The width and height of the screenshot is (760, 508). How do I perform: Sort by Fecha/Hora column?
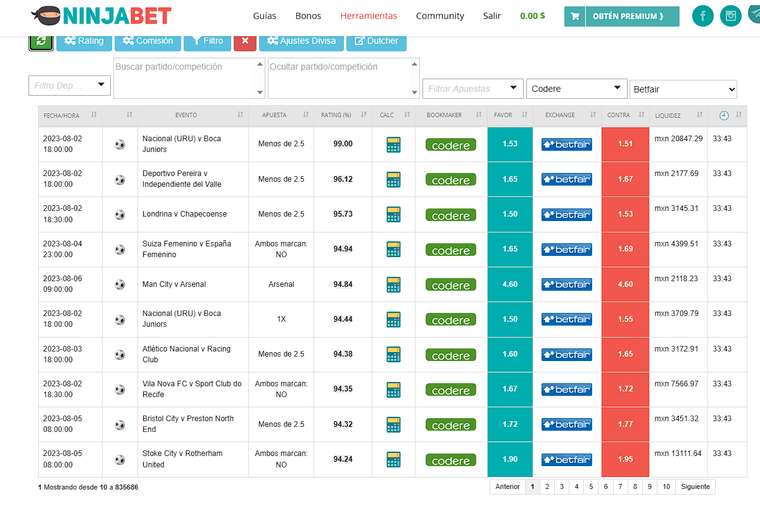[x=70, y=115]
